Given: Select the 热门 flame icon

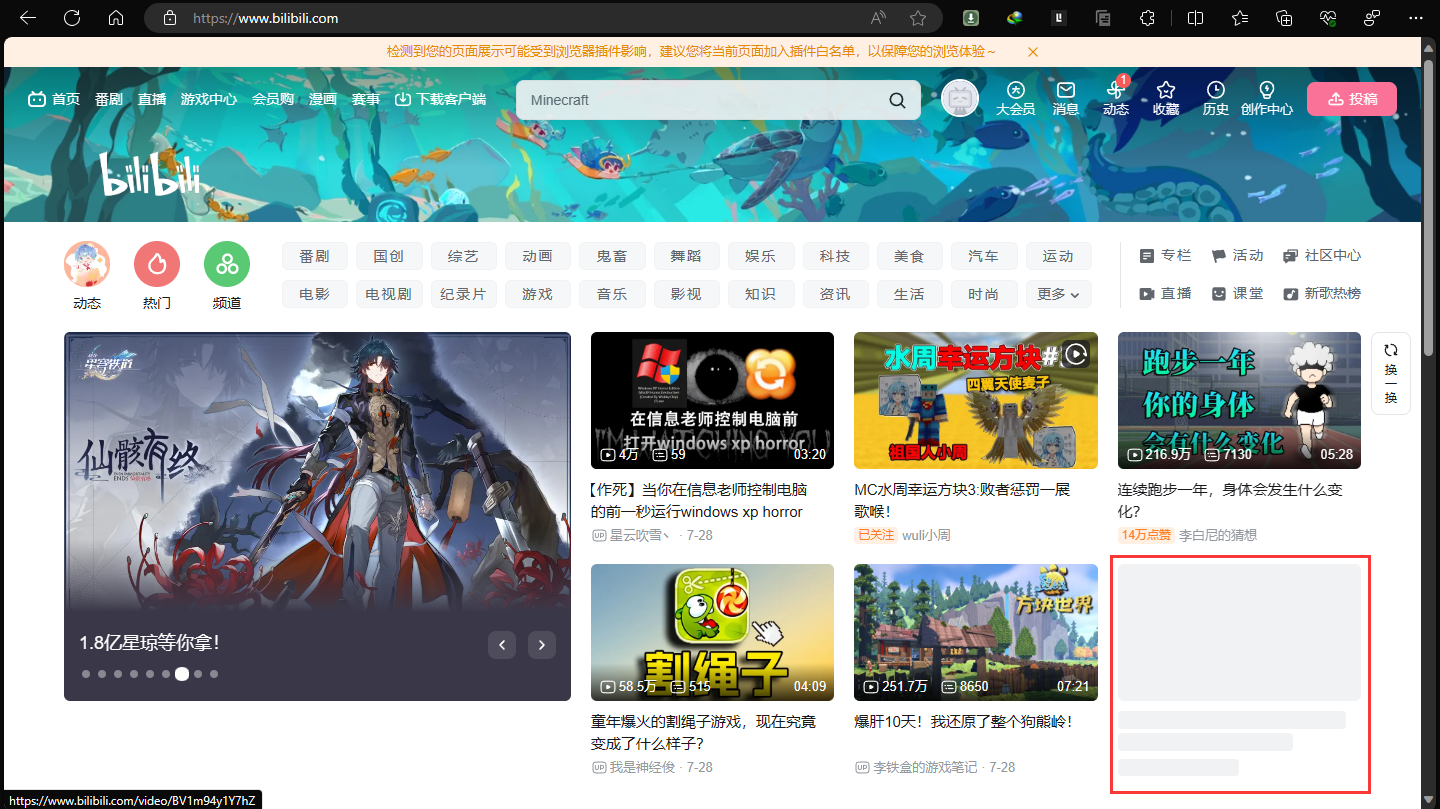Looking at the screenshot, I should 156,262.
